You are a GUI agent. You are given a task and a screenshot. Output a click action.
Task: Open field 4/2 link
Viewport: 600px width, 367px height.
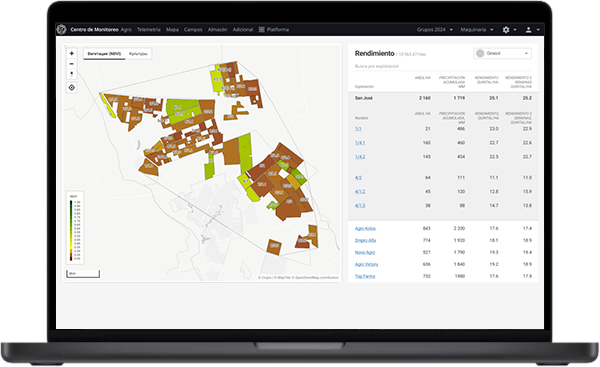point(358,178)
